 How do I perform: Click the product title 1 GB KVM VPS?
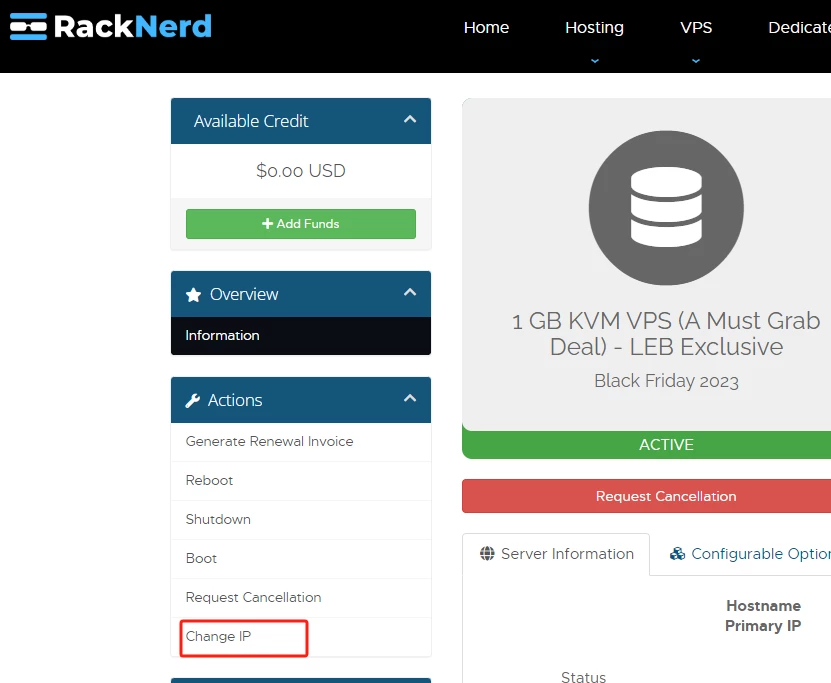click(x=666, y=334)
